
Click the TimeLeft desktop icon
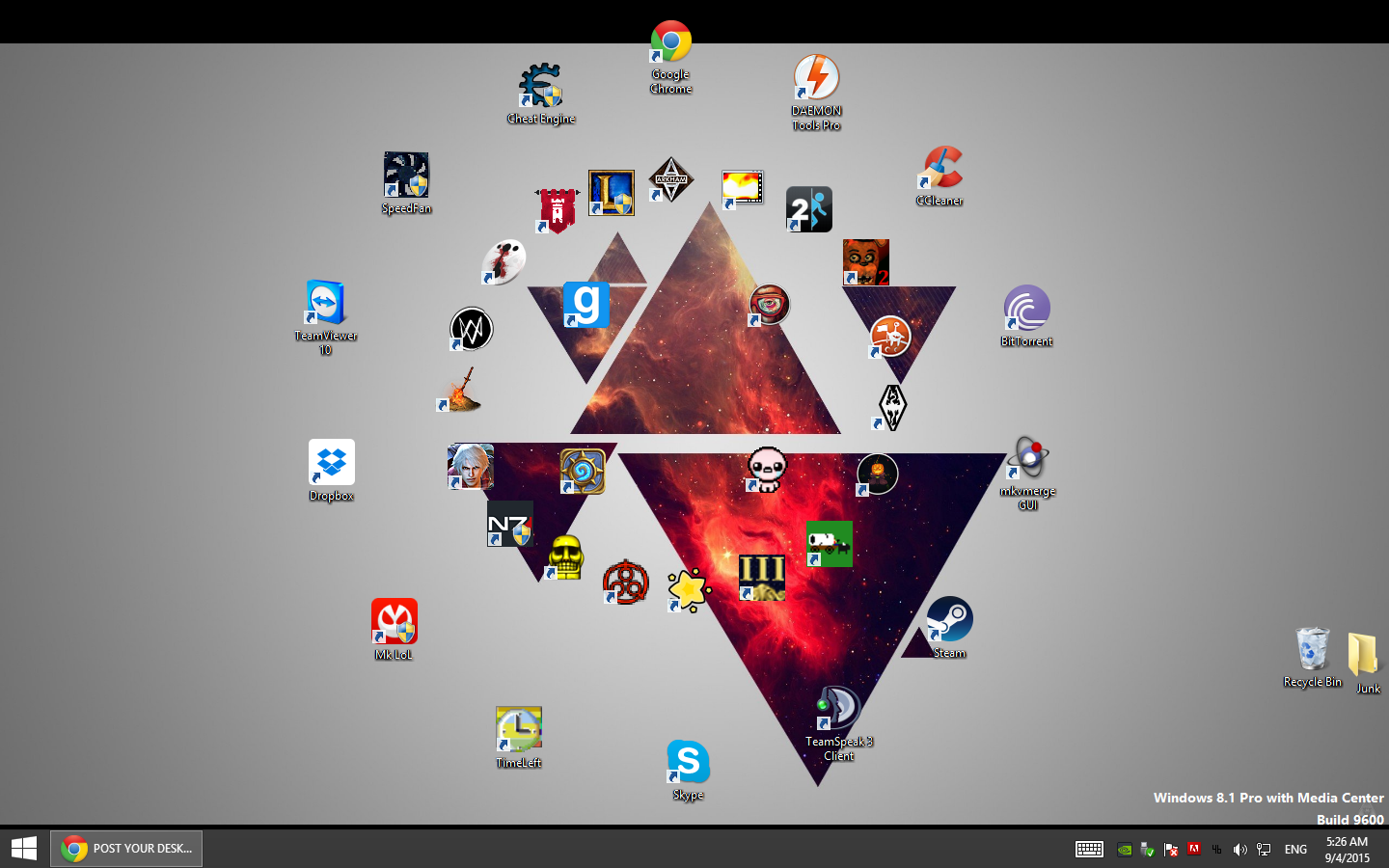tap(519, 730)
